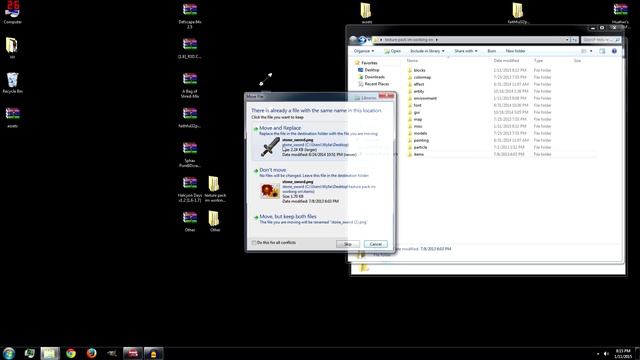Select the [1.8]_R3D.C archive icon

190,48
